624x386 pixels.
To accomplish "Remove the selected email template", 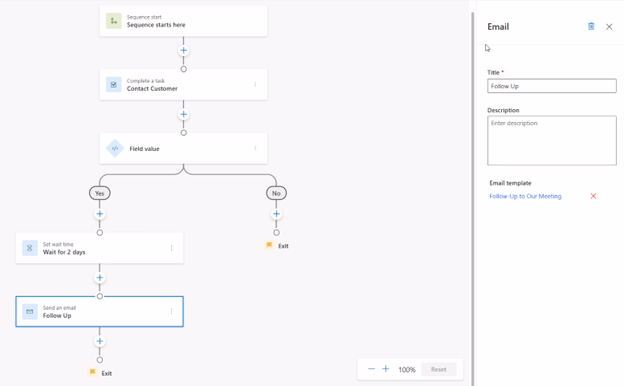I will tap(593, 196).
